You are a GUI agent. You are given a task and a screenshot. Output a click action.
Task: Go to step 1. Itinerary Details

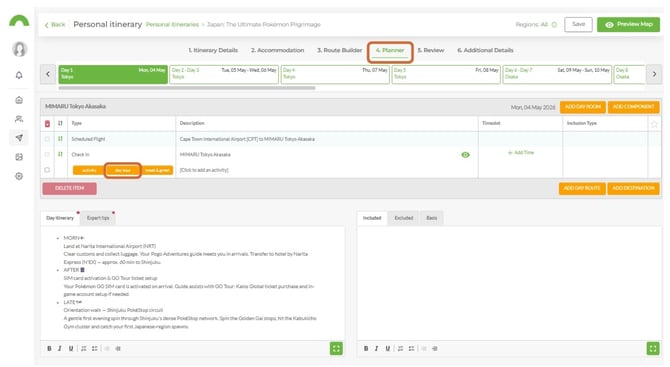tap(213, 50)
